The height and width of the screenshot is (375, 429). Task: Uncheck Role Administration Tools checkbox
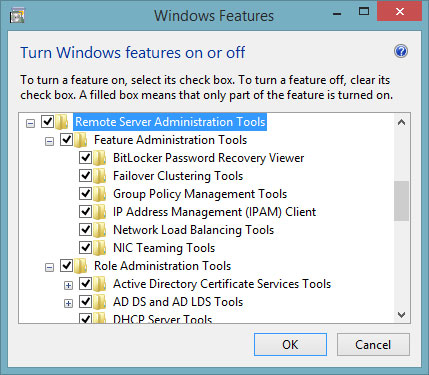click(x=66, y=265)
